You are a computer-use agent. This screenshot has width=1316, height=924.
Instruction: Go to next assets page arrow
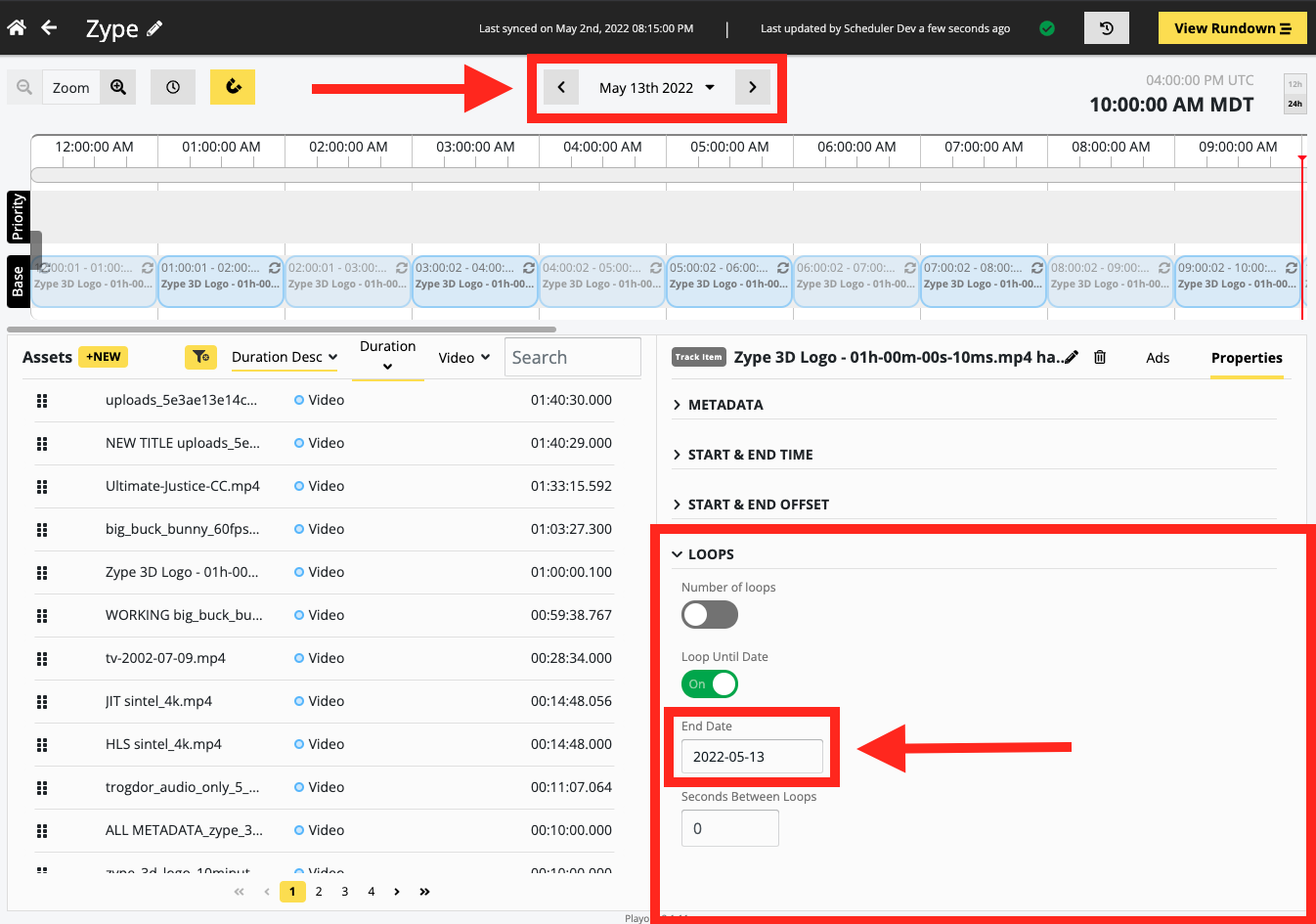[x=397, y=892]
